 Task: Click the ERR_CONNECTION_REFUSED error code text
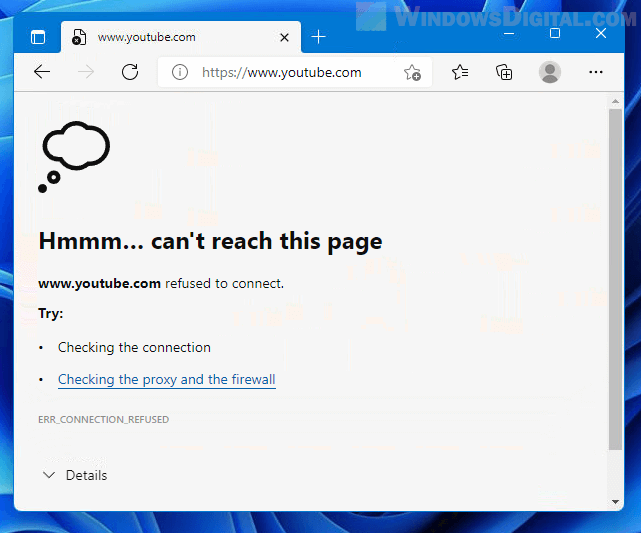point(103,420)
